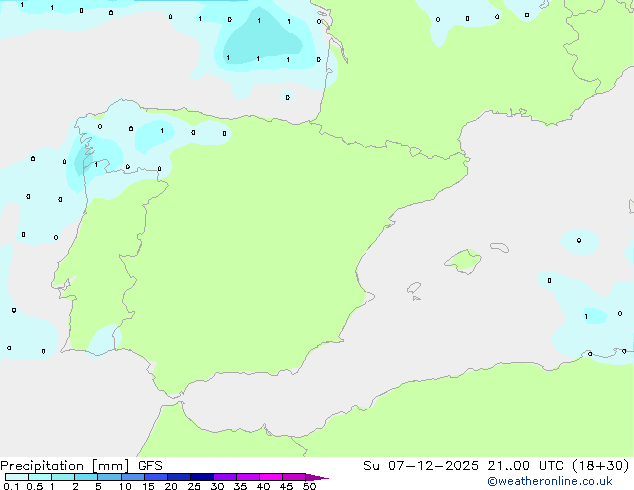The width and height of the screenshot is (634, 490).
Task: Click the "Precipitation [mm] GFS" title text
Action: tap(81, 466)
